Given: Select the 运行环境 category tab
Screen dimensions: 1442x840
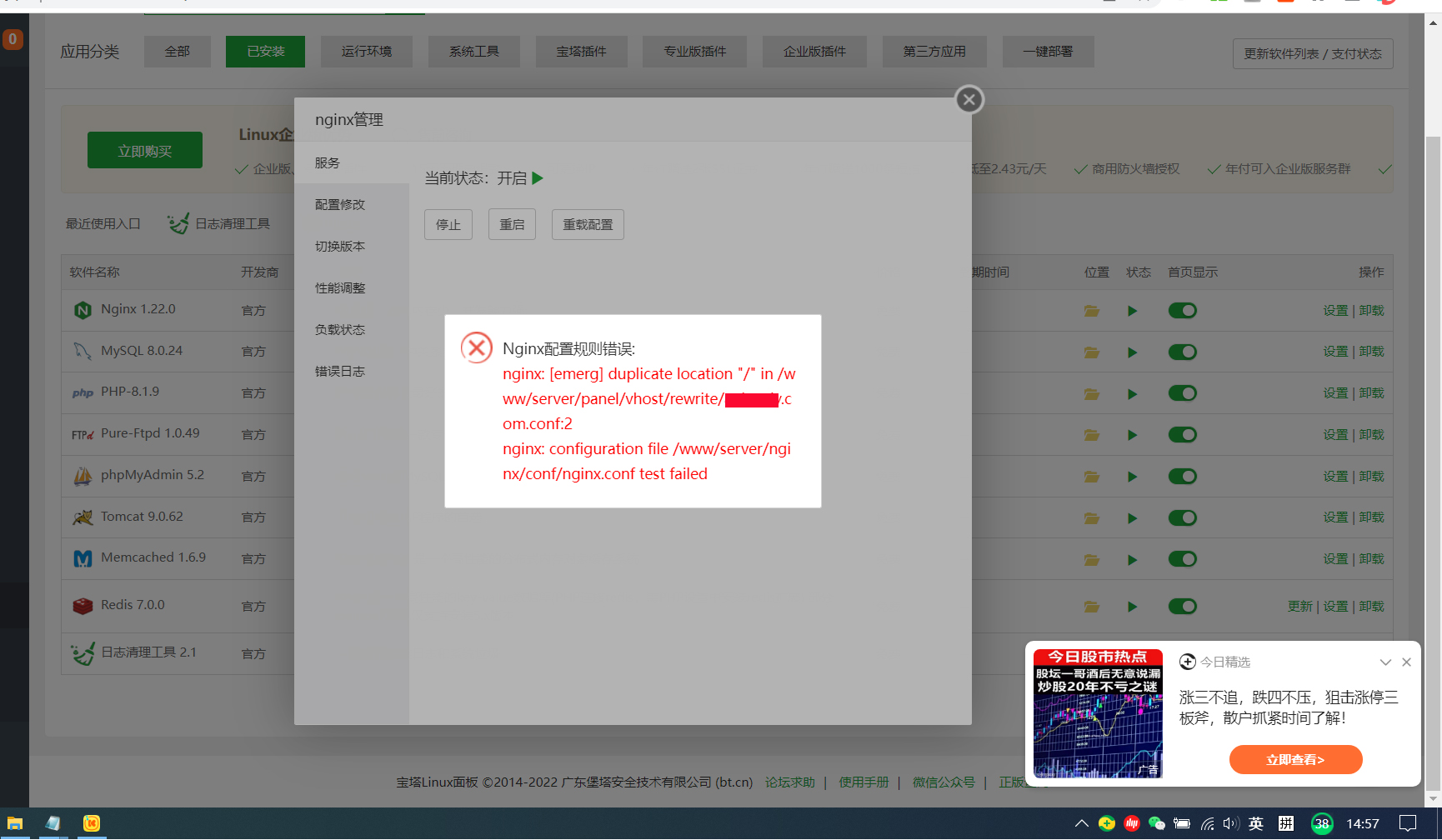Looking at the screenshot, I should click(x=367, y=52).
